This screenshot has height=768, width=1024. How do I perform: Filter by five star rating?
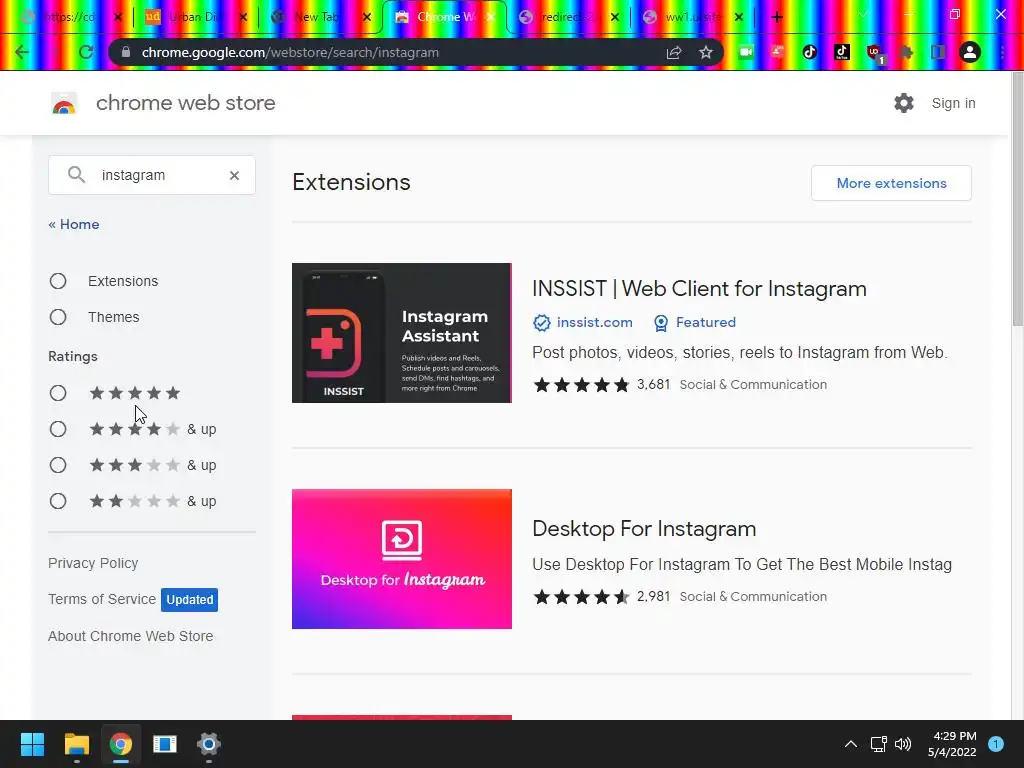click(x=58, y=393)
